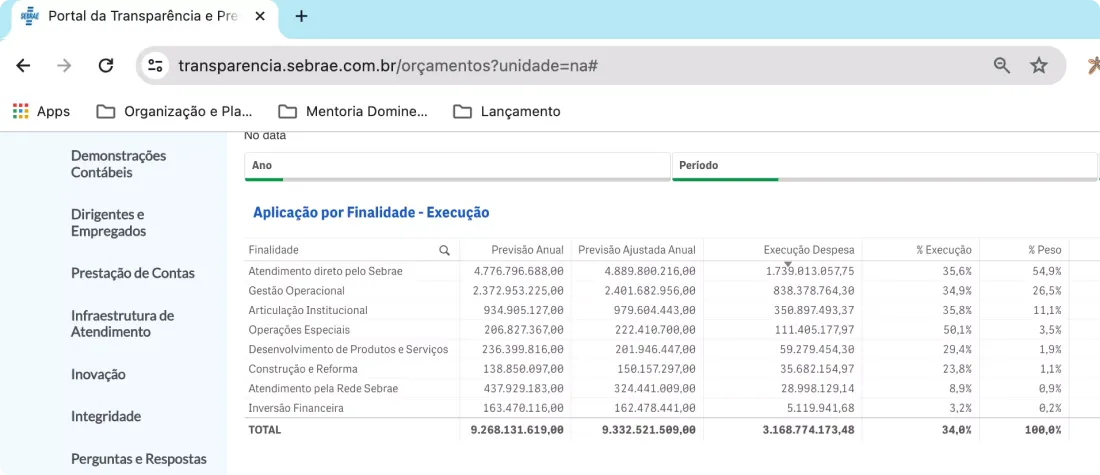
Task: Search the Finalidade column with magnifier icon
Action: 444,250
